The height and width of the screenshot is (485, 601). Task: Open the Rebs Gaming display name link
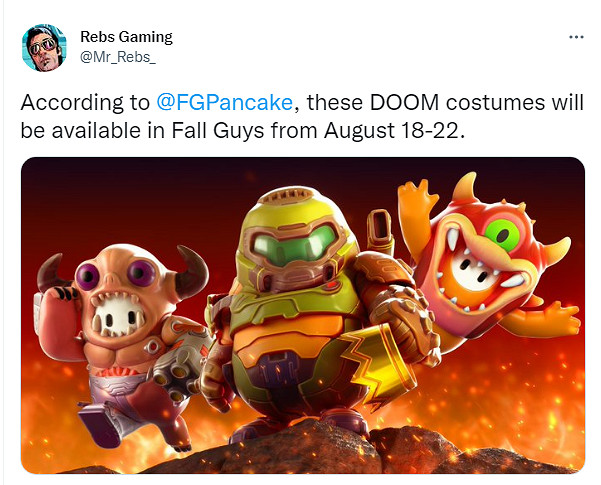click(x=127, y=37)
